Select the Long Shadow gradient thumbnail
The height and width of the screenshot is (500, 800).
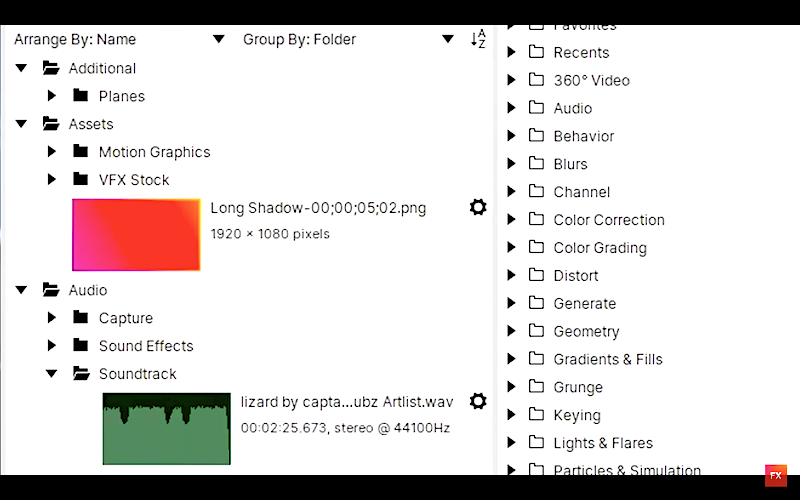(x=136, y=235)
